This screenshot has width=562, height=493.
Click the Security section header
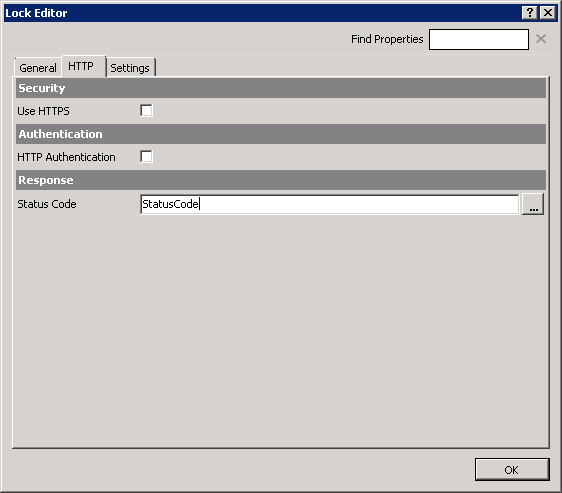coord(281,88)
